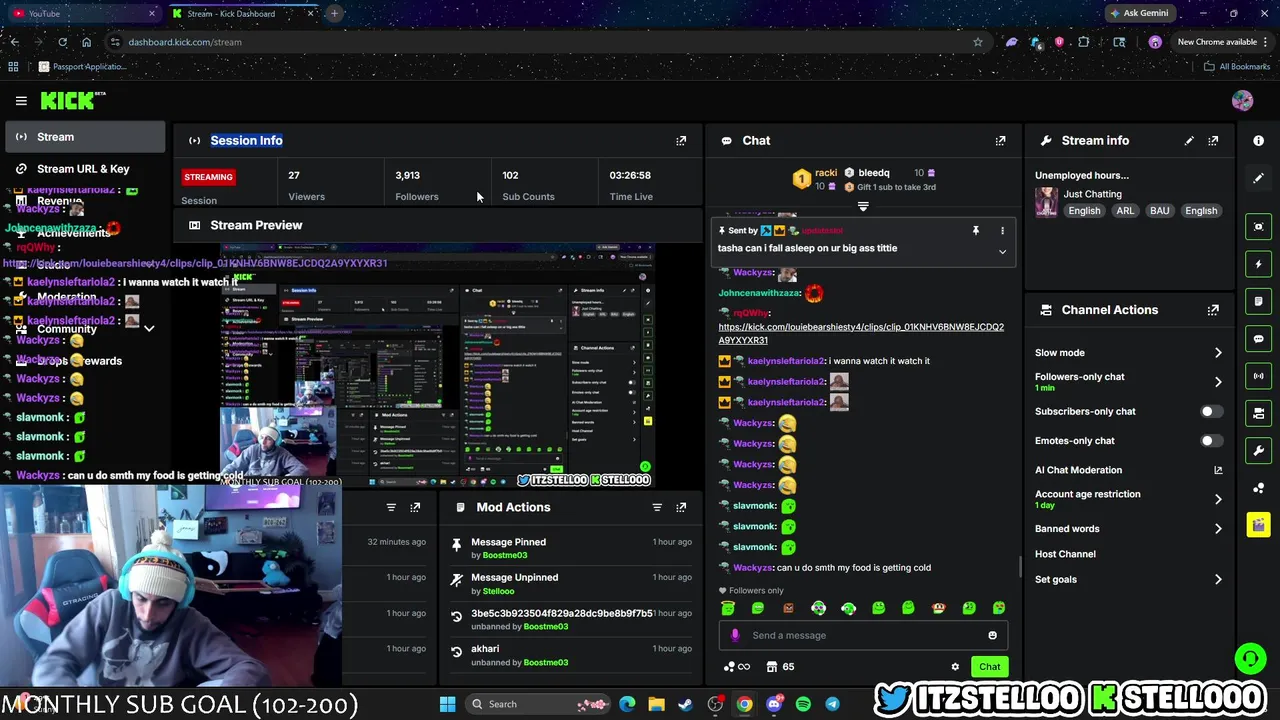
Task: Open a new Chrome tab
Action: coord(334,14)
